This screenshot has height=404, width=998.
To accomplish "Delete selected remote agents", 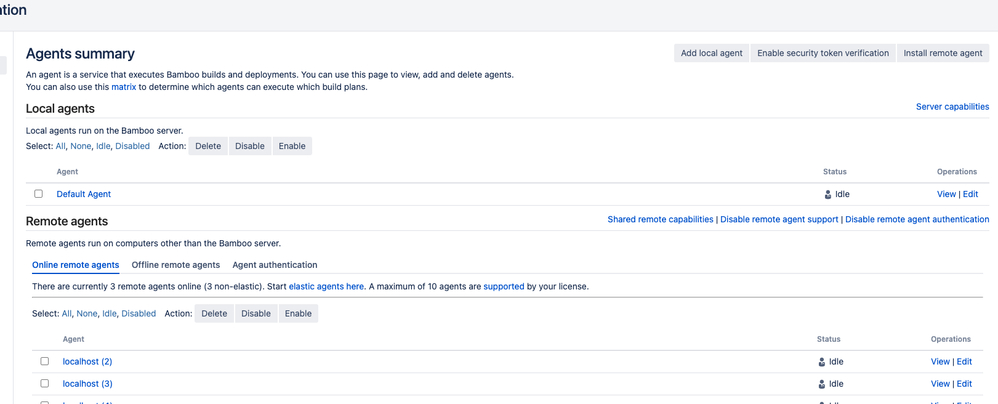I will click(x=214, y=314).
